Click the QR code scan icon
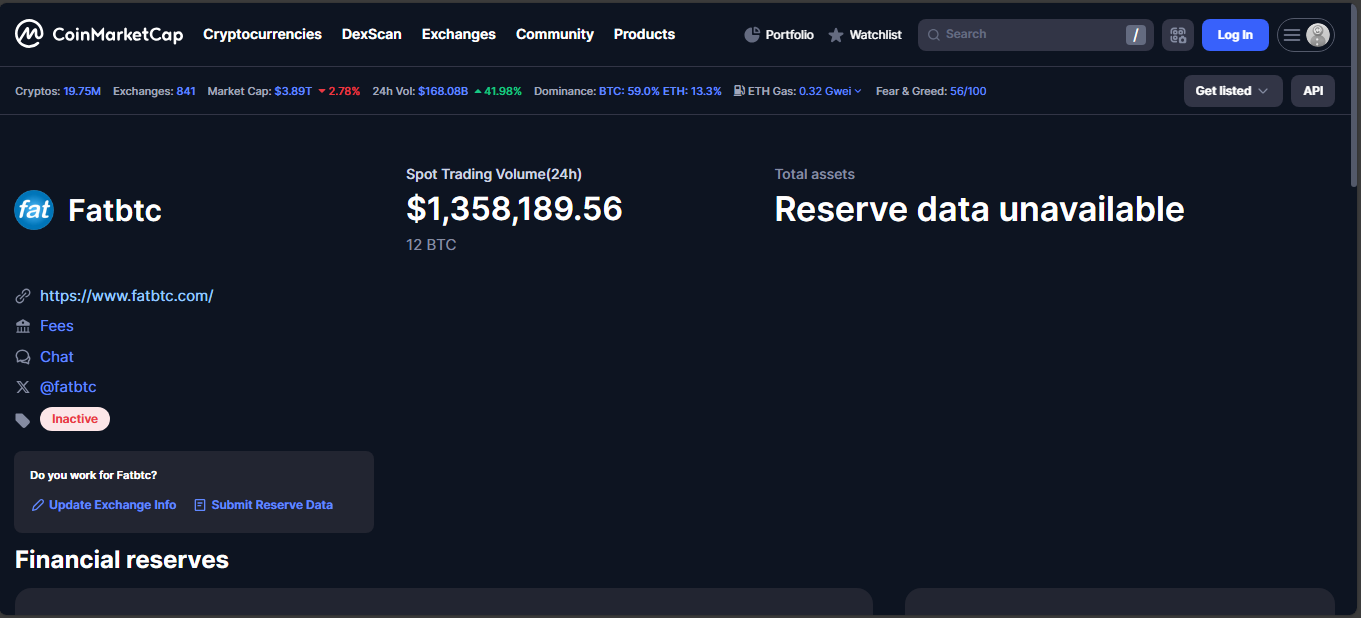Viewport: 1361px width, 618px height. tap(1178, 35)
